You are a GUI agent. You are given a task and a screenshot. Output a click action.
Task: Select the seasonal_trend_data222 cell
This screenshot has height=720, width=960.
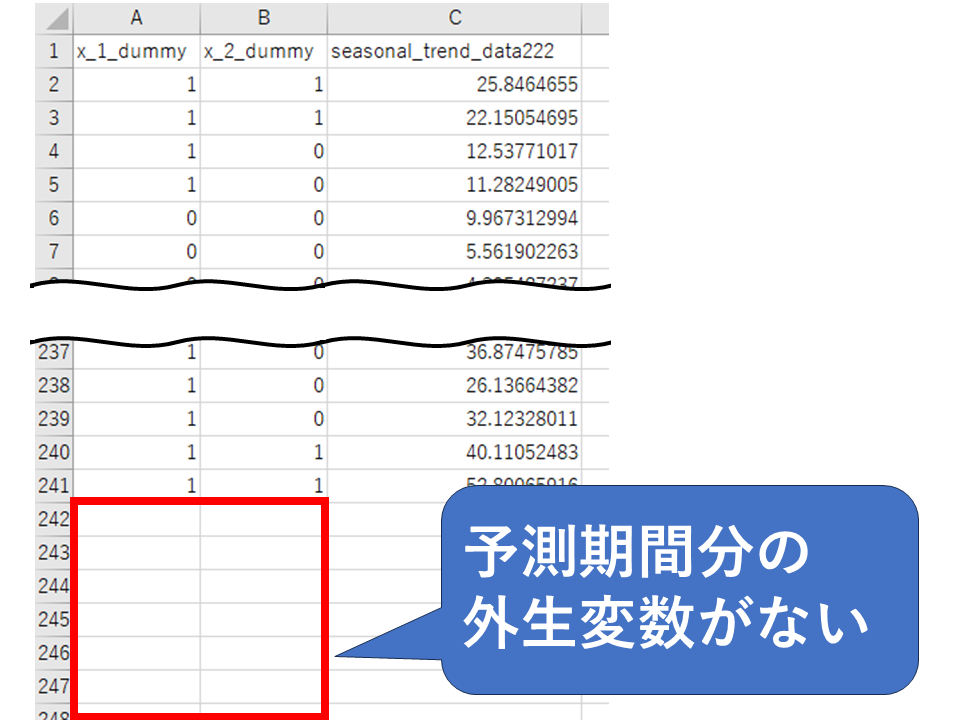pyautogui.click(x=454, y=52)
